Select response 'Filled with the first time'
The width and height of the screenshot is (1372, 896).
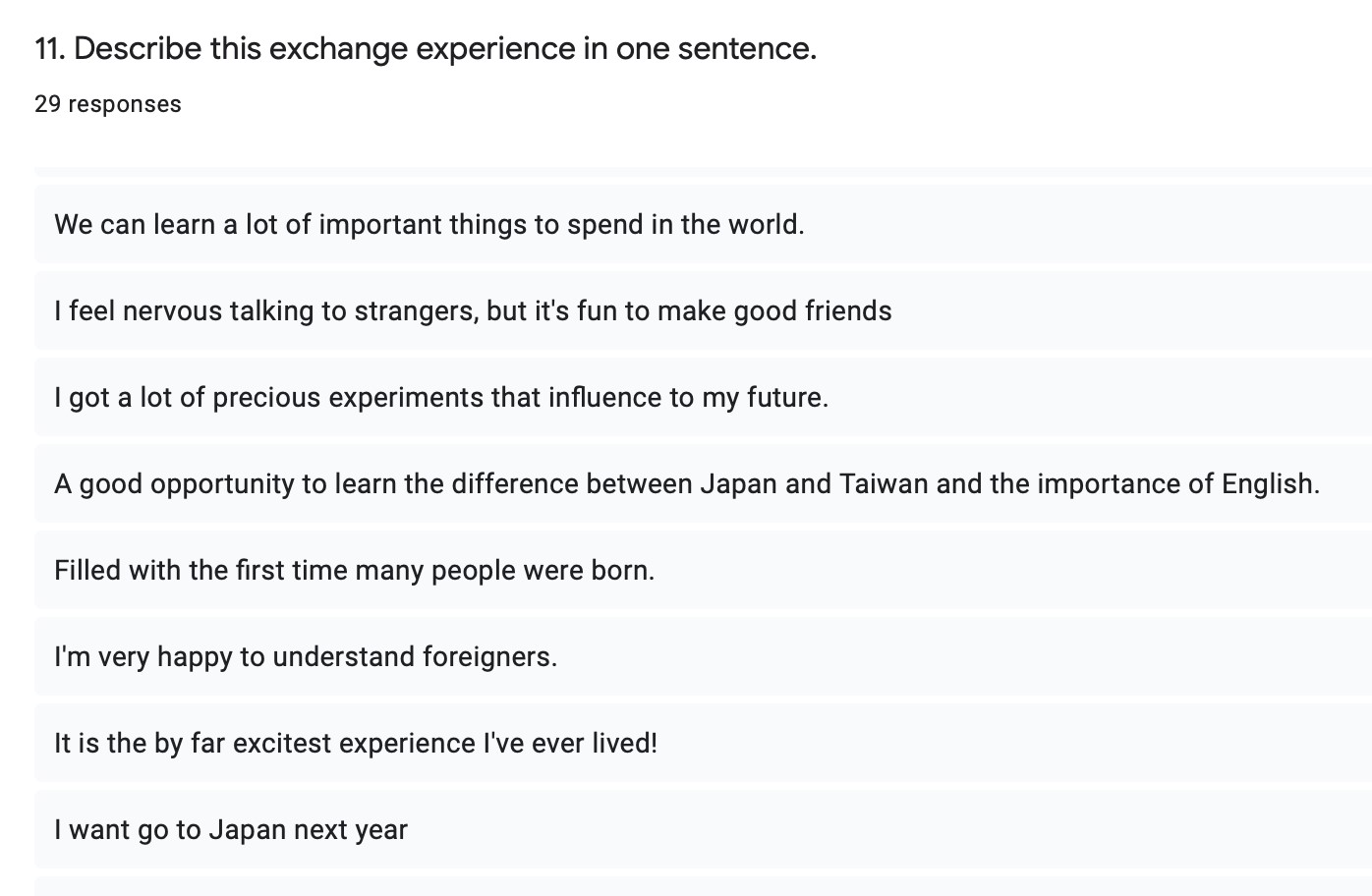pyautogui.click(x=703, y=570)
